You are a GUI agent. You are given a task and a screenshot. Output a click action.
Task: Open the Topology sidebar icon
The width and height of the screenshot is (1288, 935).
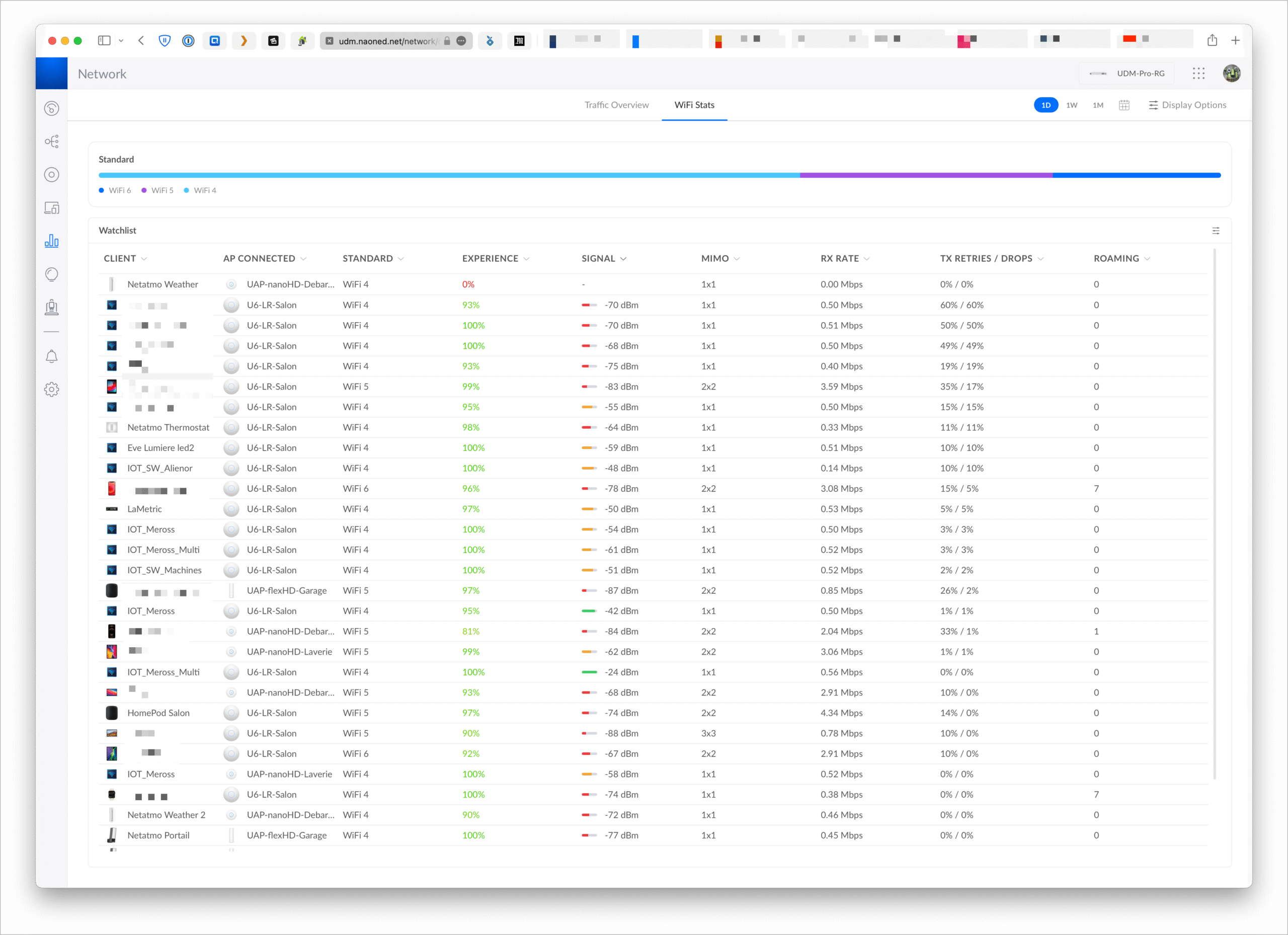pyautogui.click(x=52, y=141)
